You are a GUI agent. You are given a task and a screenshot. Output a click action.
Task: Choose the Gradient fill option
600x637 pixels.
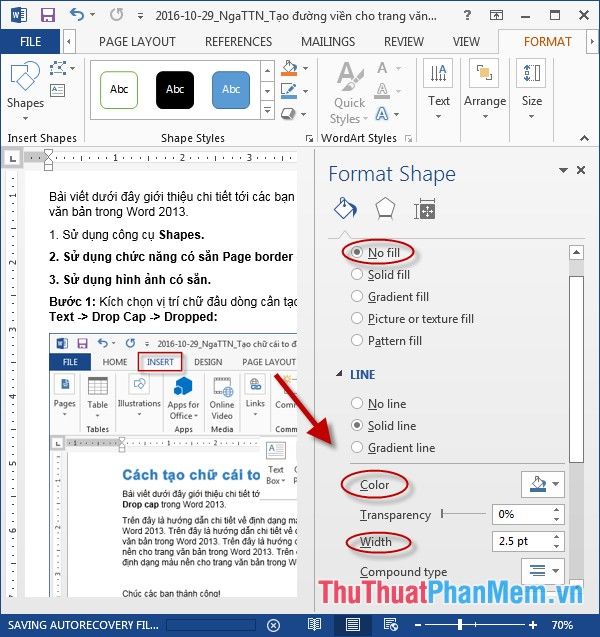click(358, 297)
